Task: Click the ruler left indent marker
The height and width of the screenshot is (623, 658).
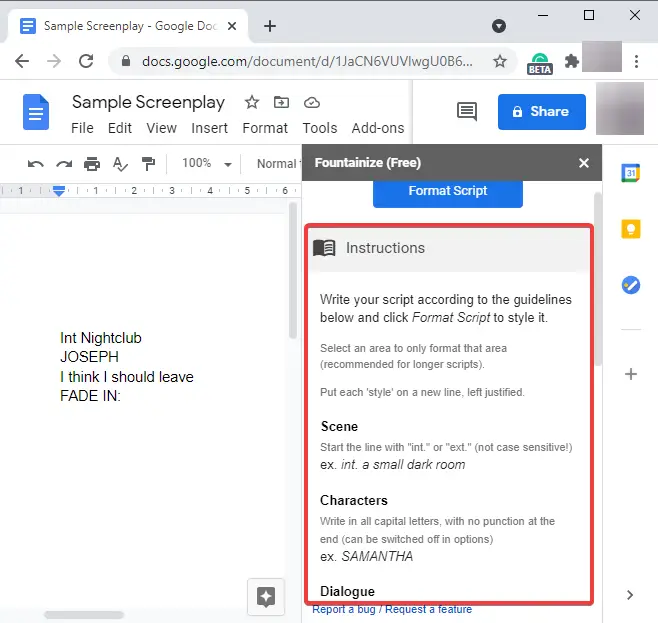Action: click(59, 191)
